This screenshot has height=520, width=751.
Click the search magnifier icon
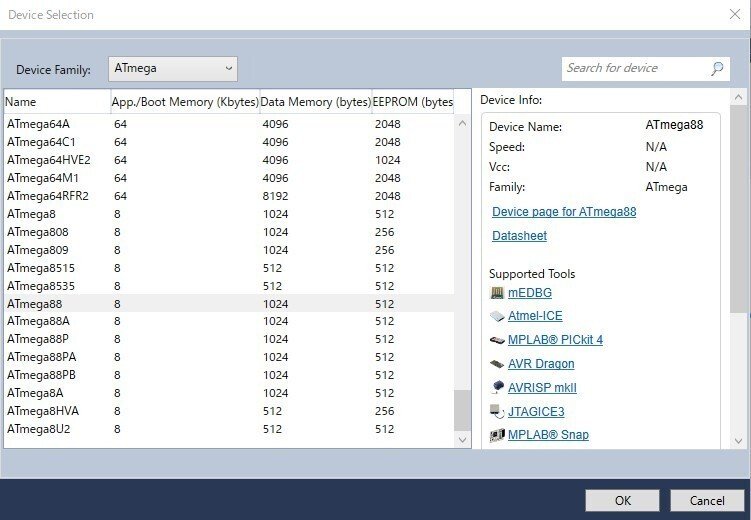pos(717,69)
